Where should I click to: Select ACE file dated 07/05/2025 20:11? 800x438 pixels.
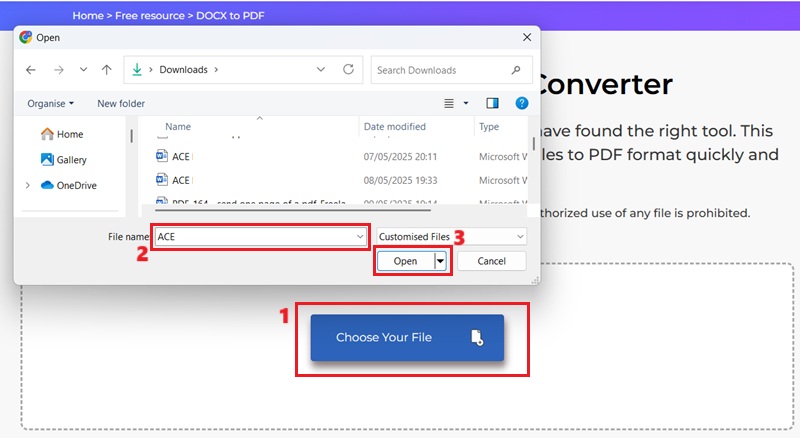[341, 157]
